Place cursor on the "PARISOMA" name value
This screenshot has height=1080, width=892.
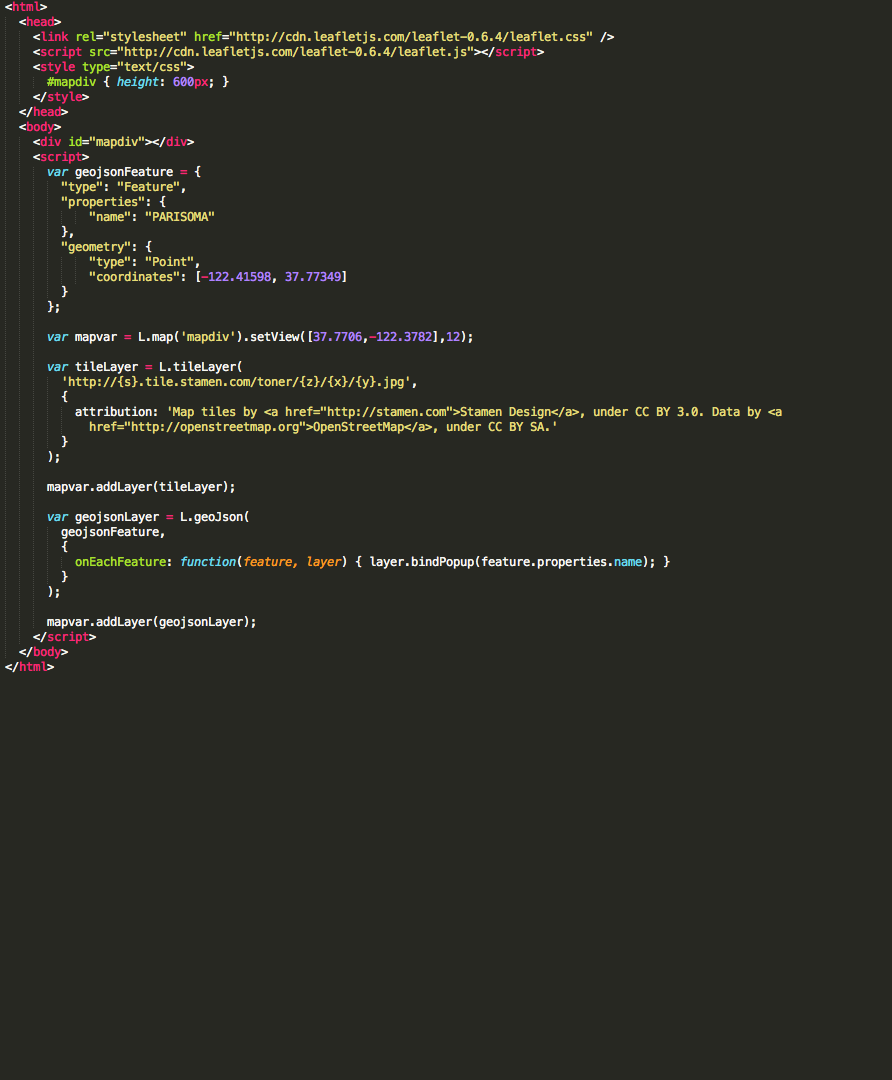[x=180, y=217]
